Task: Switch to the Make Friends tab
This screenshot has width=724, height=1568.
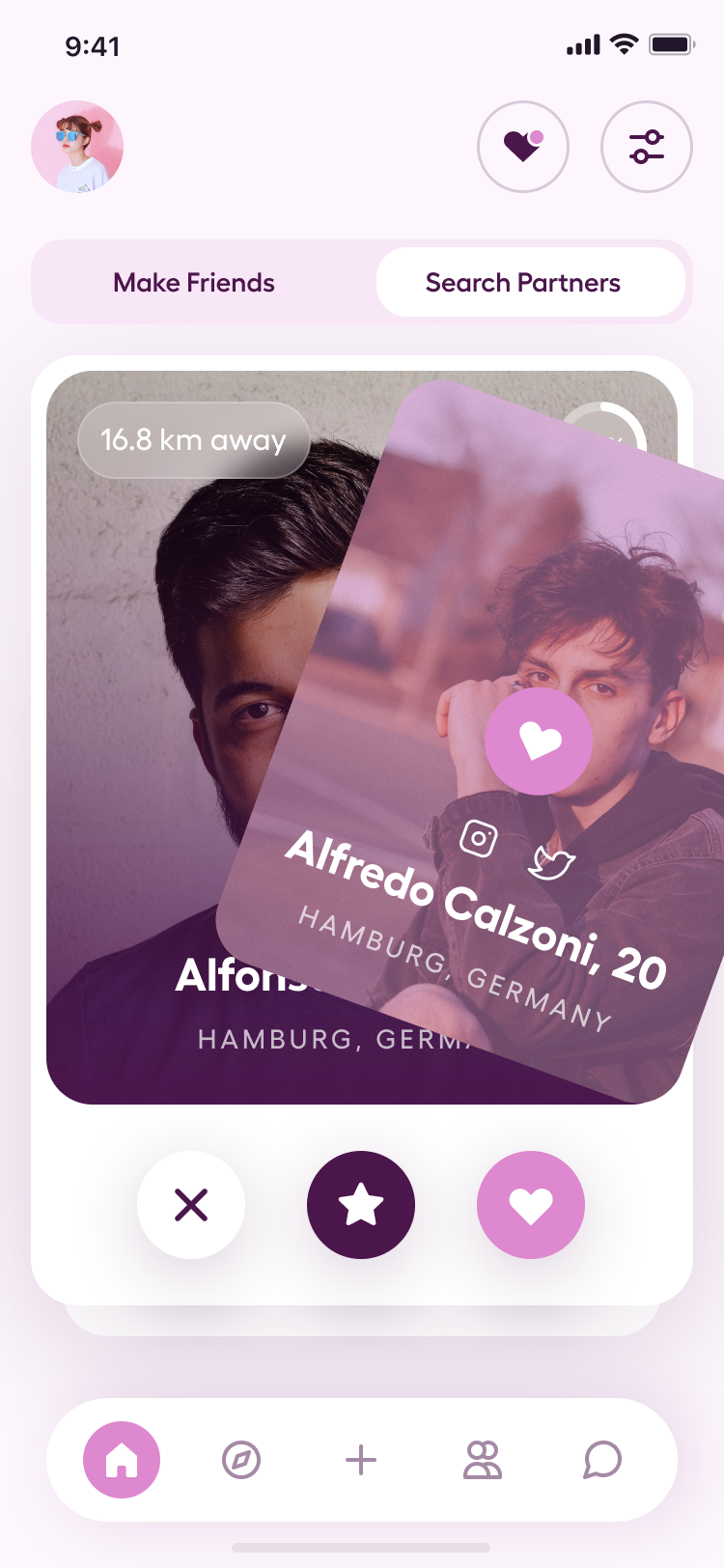Action: tap(194, 283)
